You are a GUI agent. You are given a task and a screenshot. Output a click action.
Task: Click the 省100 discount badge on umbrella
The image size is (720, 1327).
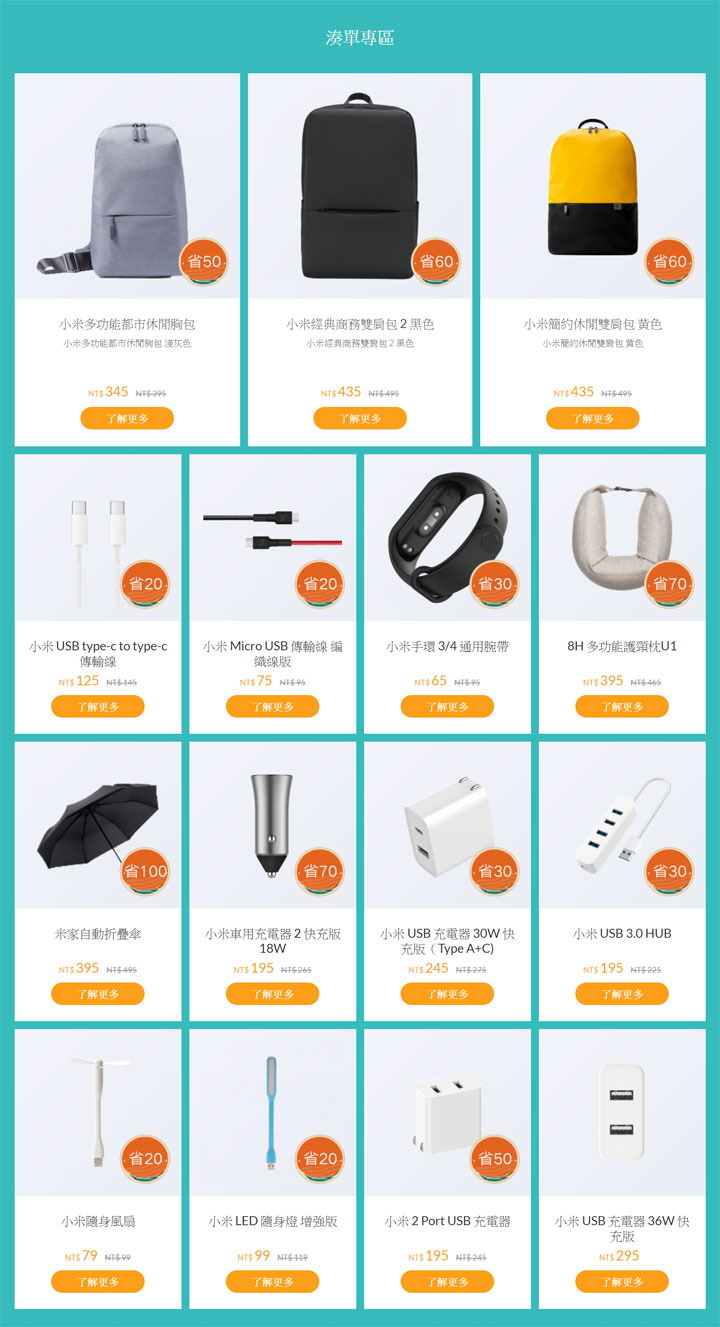145,871
